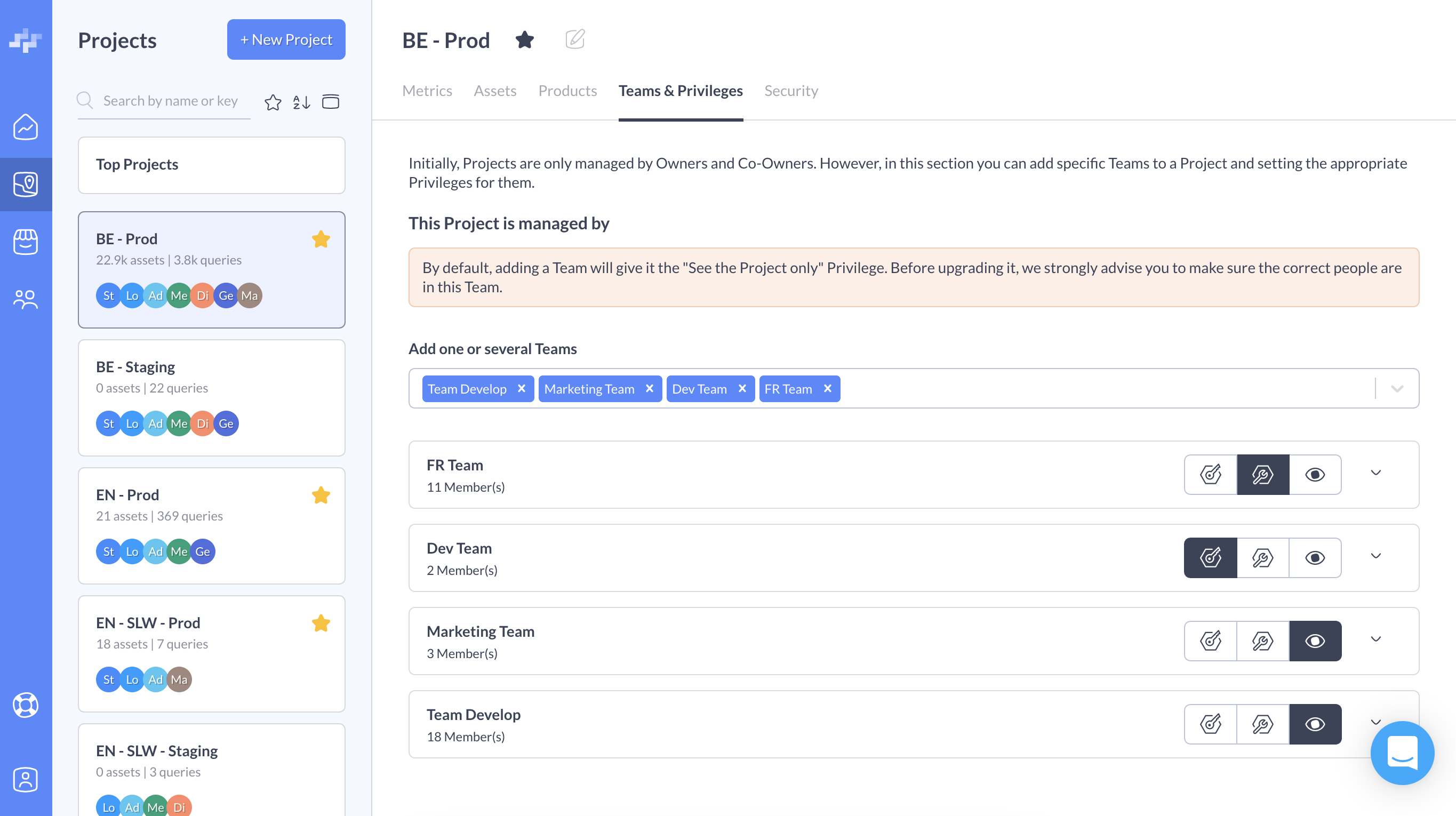Switch to the Security tab
The image size is (1456, 816).
(x=791, y=91)
